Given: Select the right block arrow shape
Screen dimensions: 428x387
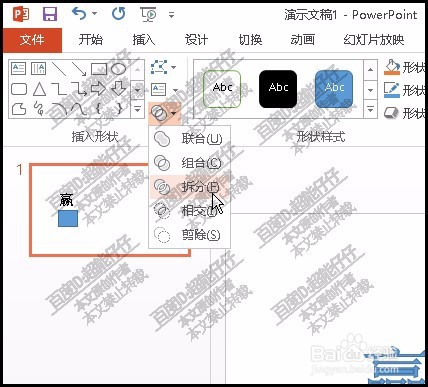Looking at the screenshot, I should pyautogui.click(x=99, y=89).
